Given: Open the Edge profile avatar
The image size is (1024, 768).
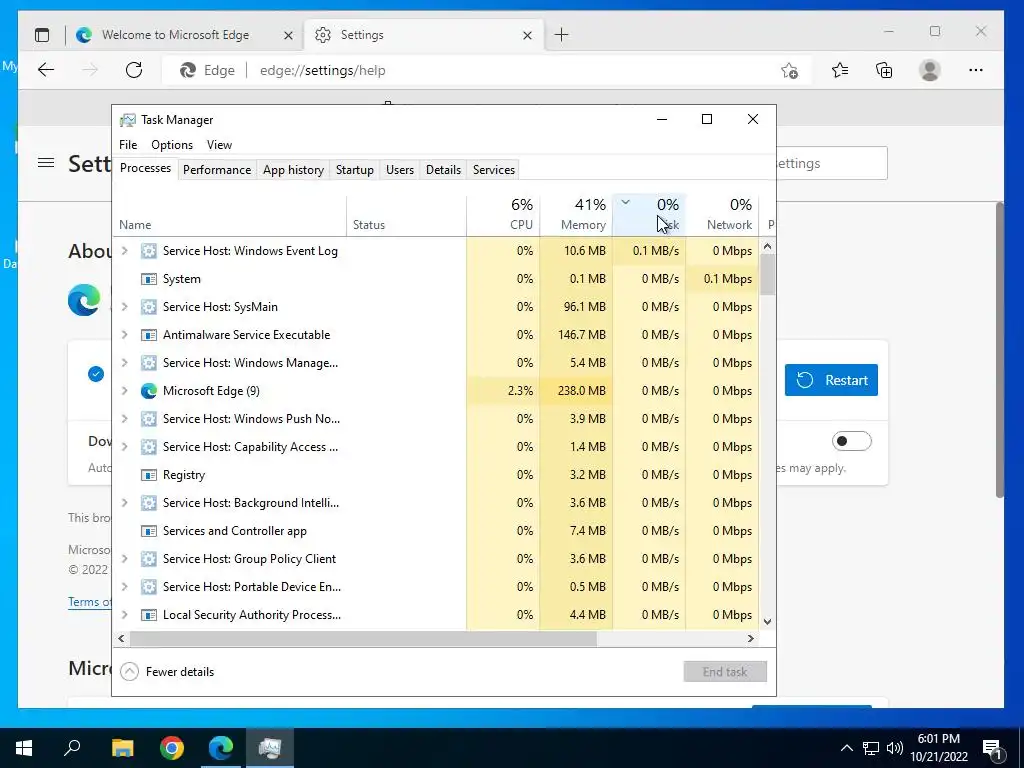Looking at the screenshot, I should click(x=929, y=70).
